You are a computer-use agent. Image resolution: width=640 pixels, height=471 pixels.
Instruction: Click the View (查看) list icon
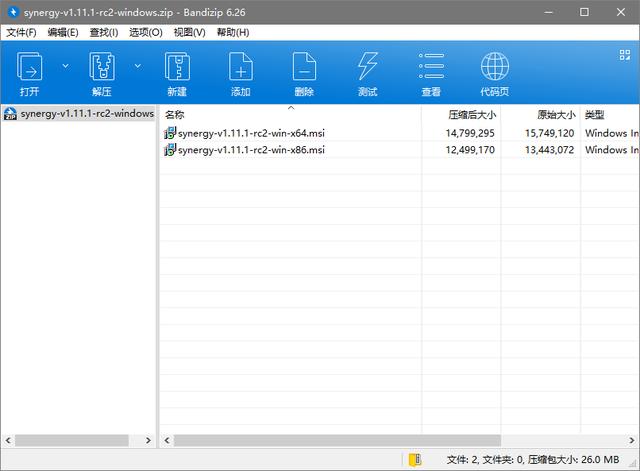point(431,66)
